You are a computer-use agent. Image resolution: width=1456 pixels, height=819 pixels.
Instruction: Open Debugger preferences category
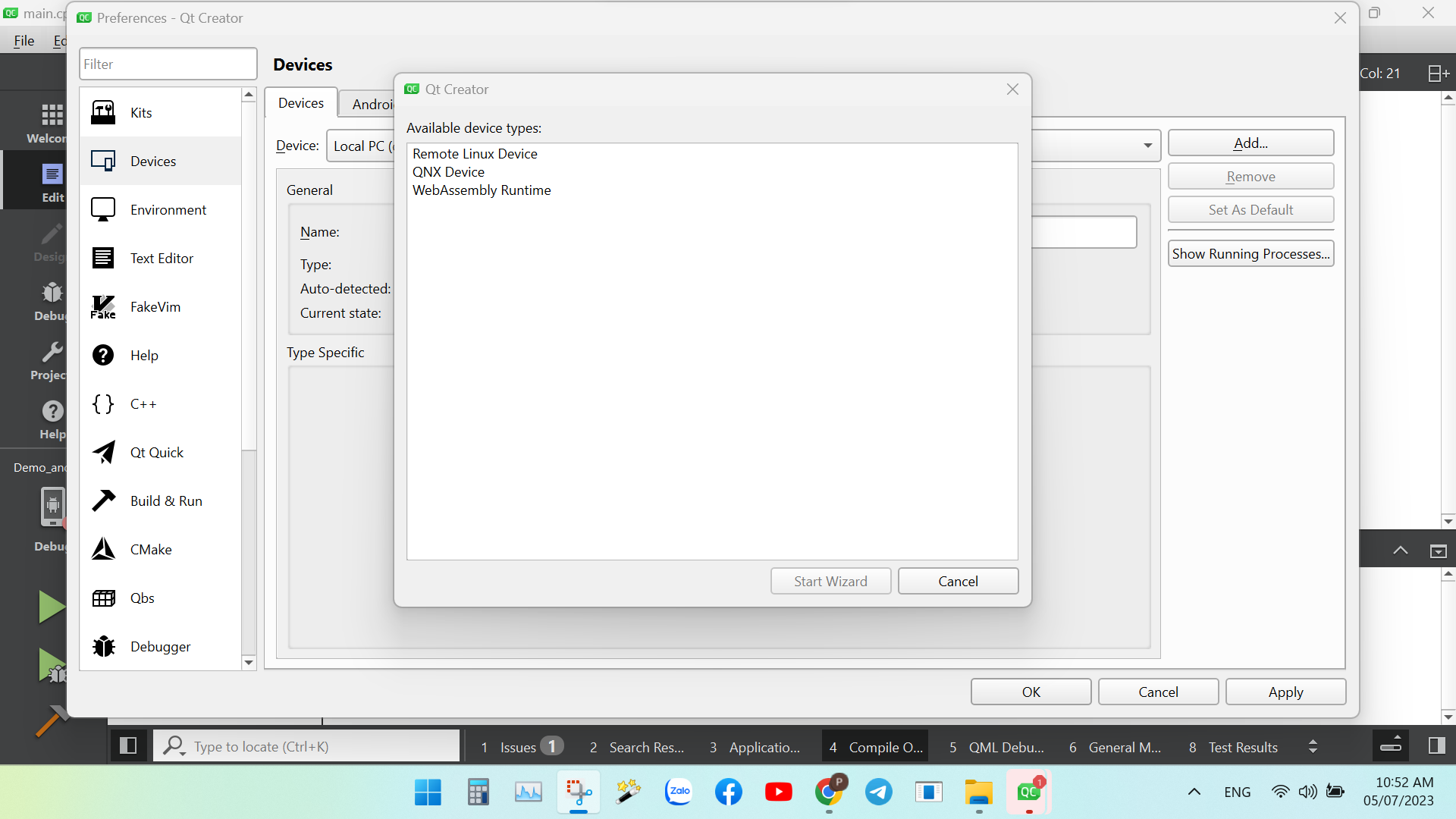tap(160, 646)
